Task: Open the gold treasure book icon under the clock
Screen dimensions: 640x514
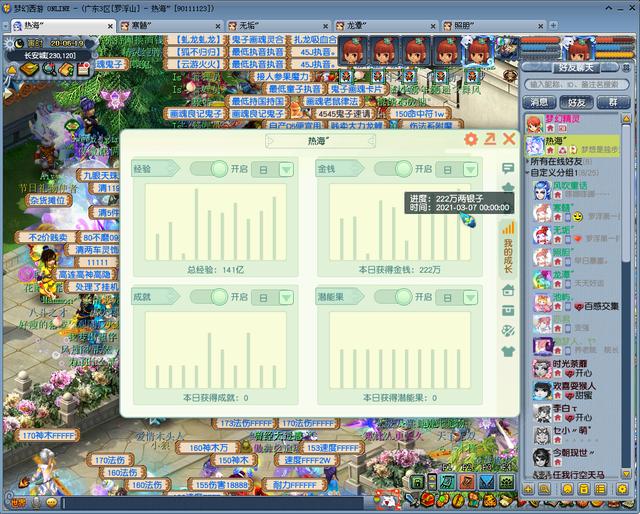Action: (29, 70)
